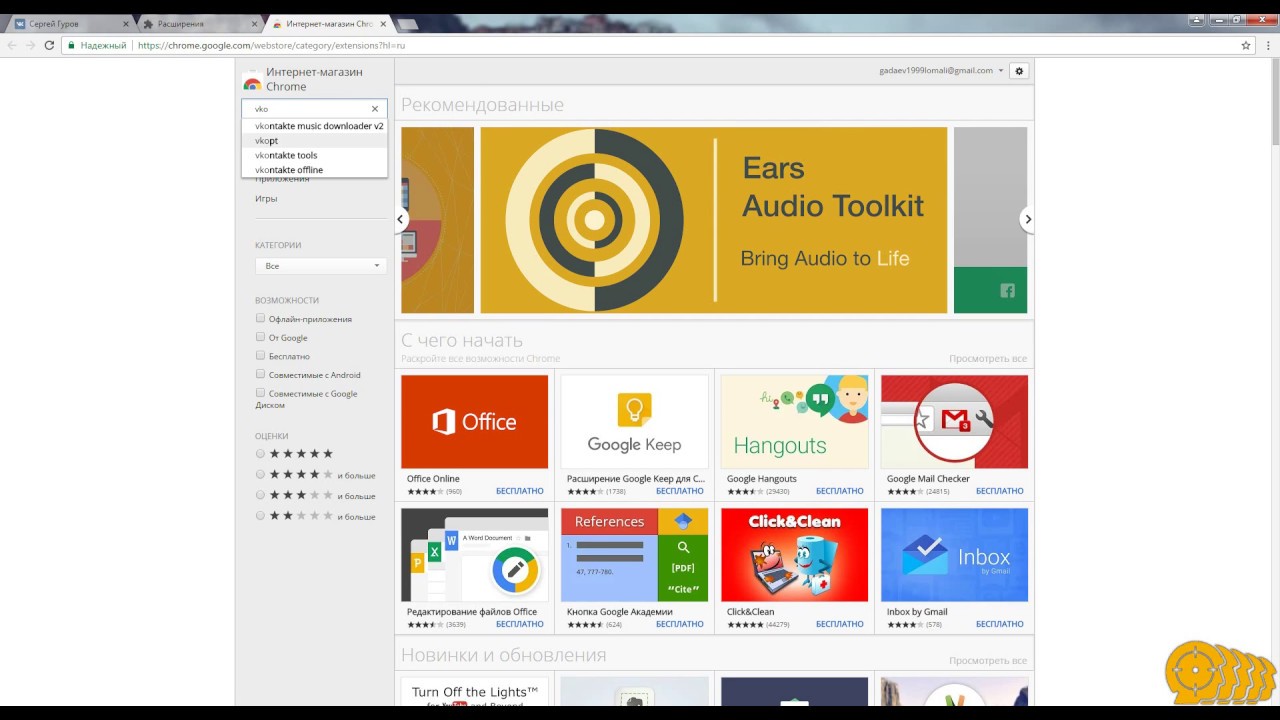The image size is (1280, 720).
Task: Select three stars и больше rating
Action: point(261,495)
